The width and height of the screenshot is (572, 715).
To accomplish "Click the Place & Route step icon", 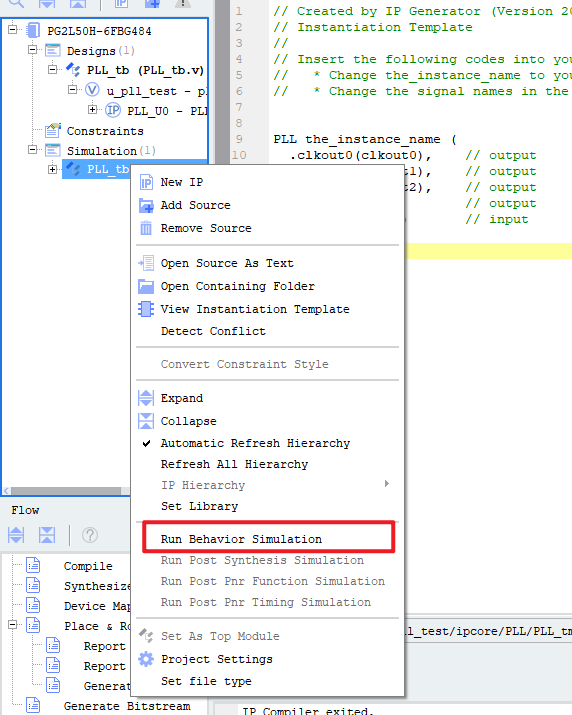I will pyautogui.click(x=33, y=626).
